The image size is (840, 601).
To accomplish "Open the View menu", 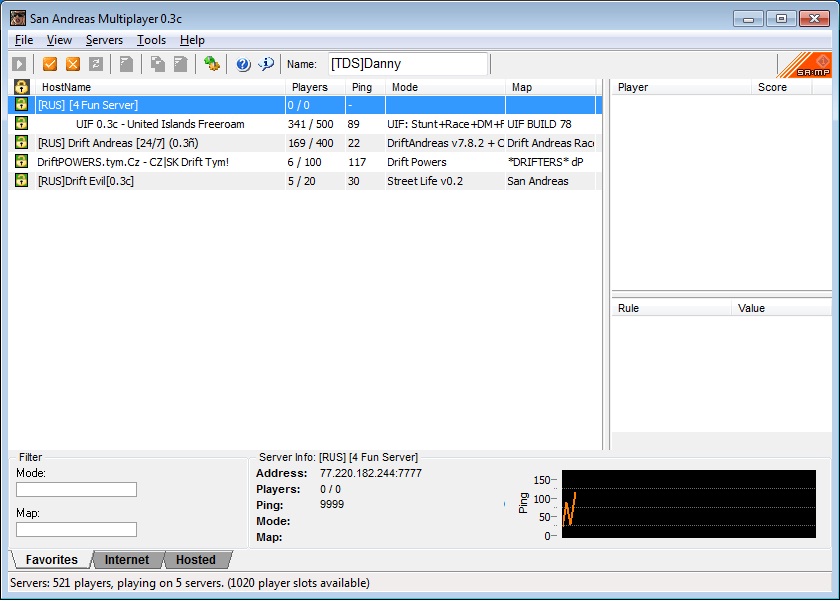I will (59, 40).
